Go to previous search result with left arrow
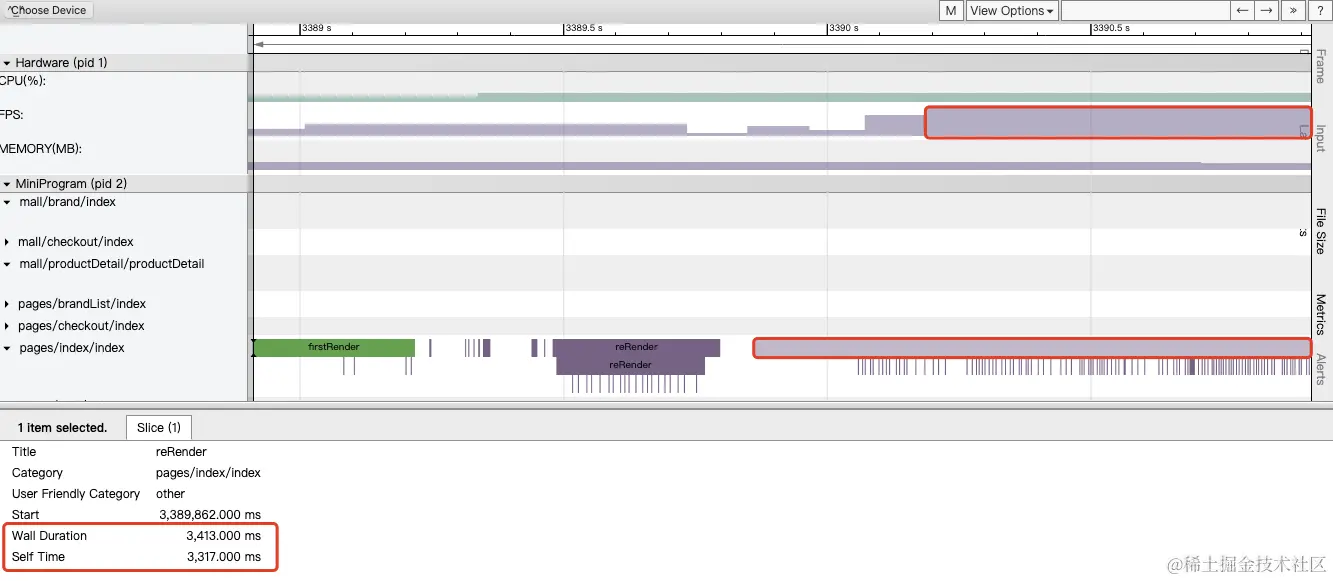Image resolution: width=1333 pixels, height=581 pixels. 1242,11
